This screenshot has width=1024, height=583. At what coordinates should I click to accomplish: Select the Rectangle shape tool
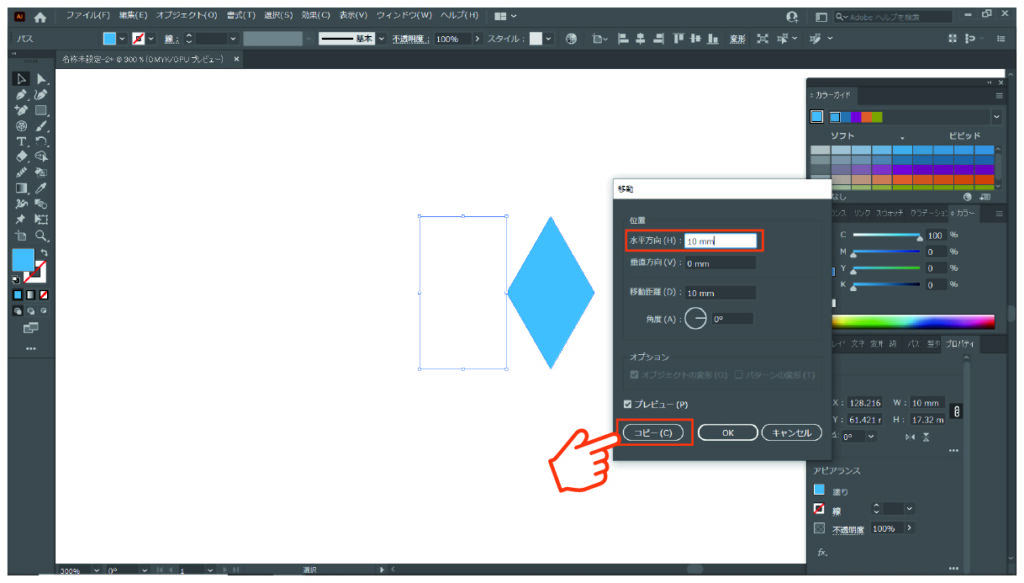[41, 110]
